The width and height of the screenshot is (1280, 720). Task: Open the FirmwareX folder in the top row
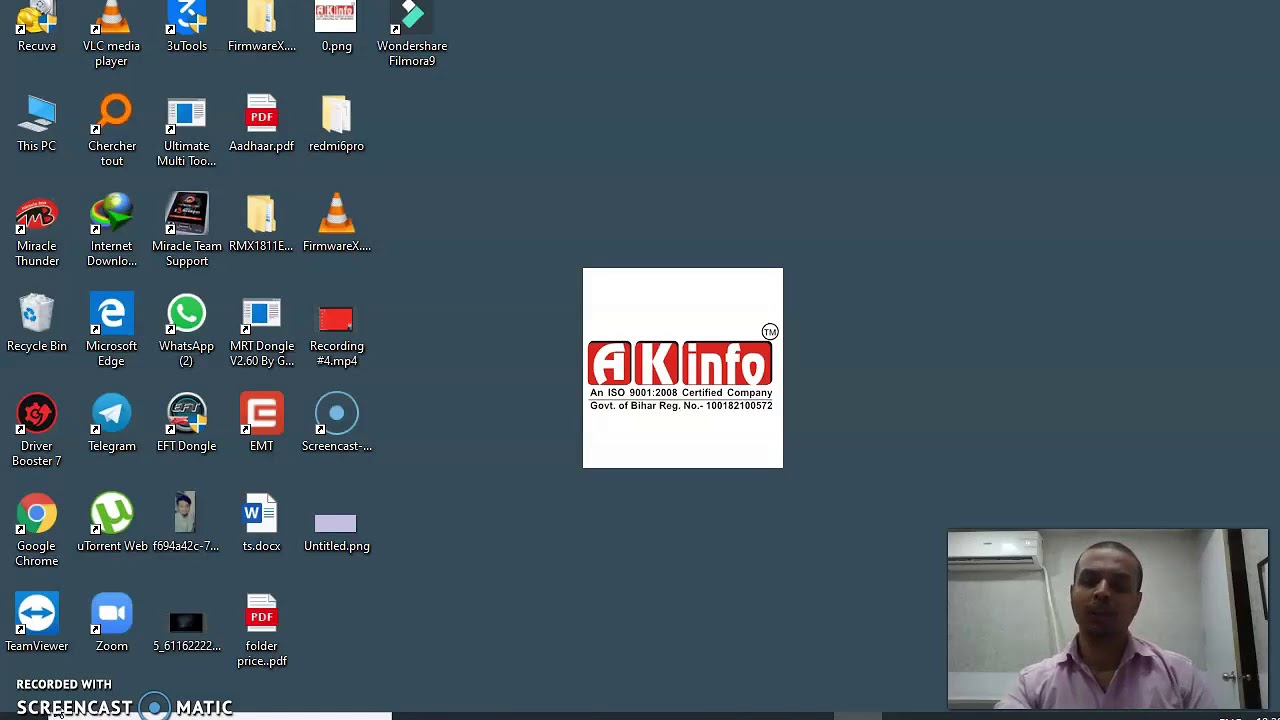(261, 27)
